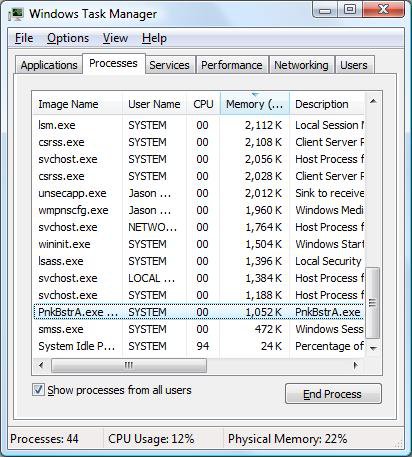Select the wmpnscfg.exe process

point(198,210)
